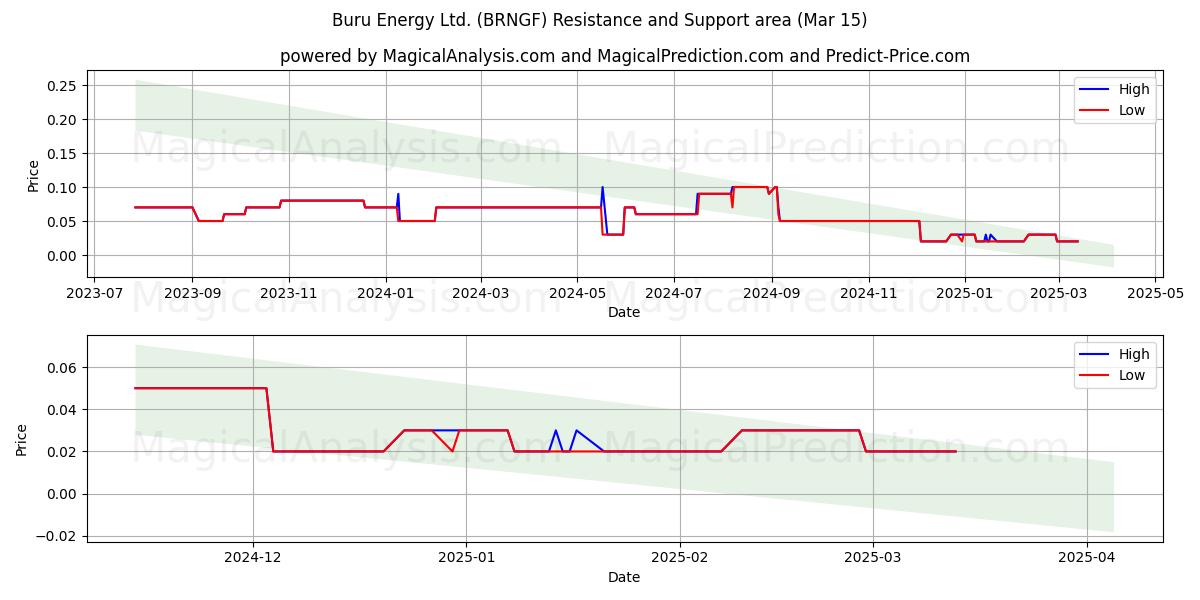Image resolution: width=1200 pixels, height=600 pixels.
Task: Click the "2025-02" tick label on bottom chart
Action: pos(680,559)
